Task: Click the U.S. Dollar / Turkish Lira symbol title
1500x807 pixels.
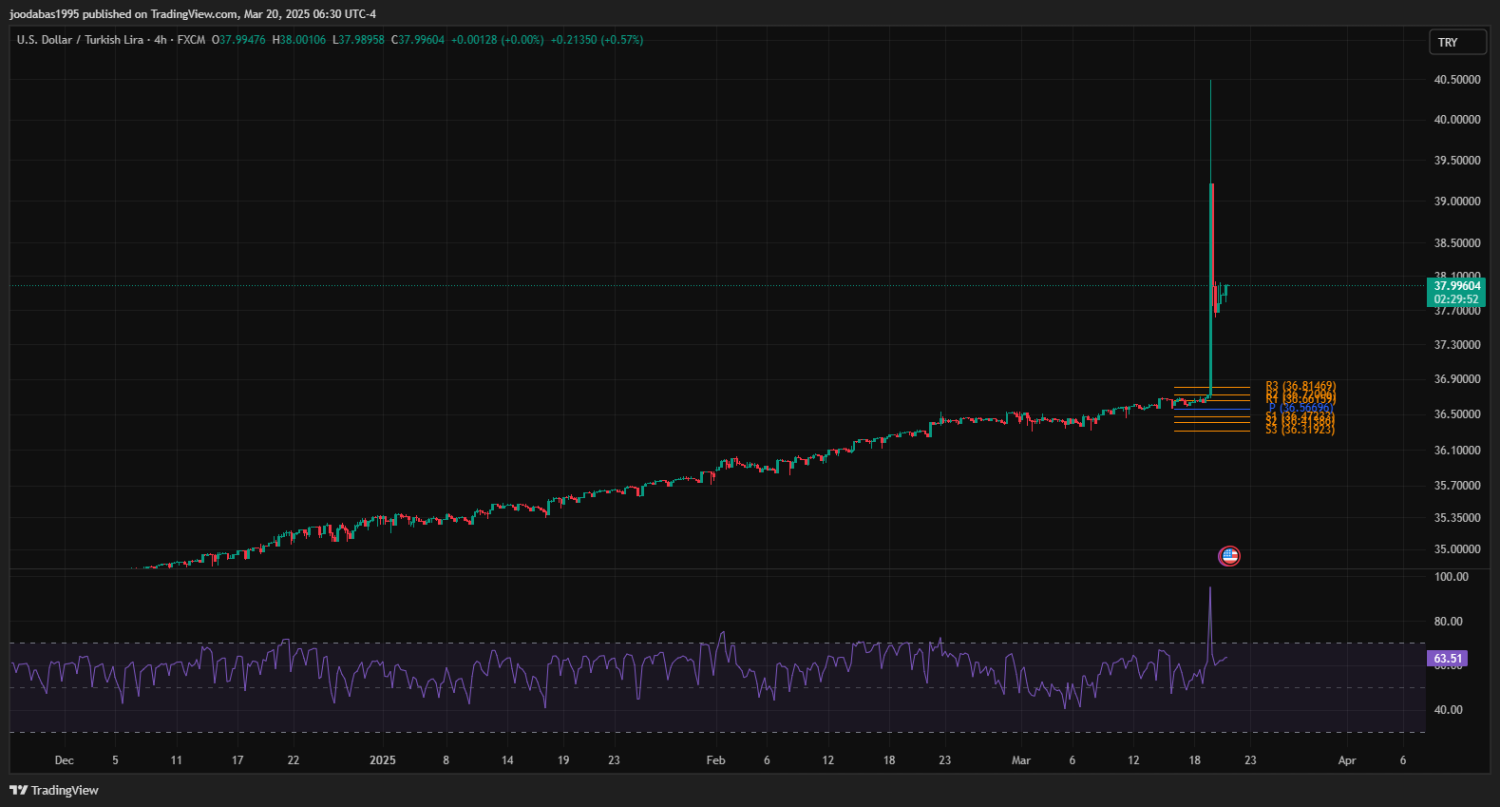Action: coord(75,40)
